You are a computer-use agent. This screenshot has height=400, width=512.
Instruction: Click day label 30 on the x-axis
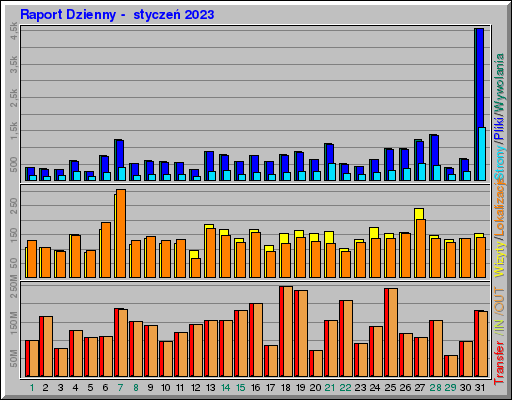tap(466, 388)
